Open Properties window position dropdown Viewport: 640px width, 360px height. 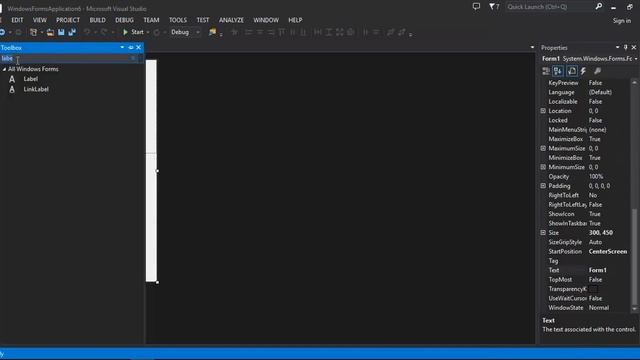coord(617,48)
